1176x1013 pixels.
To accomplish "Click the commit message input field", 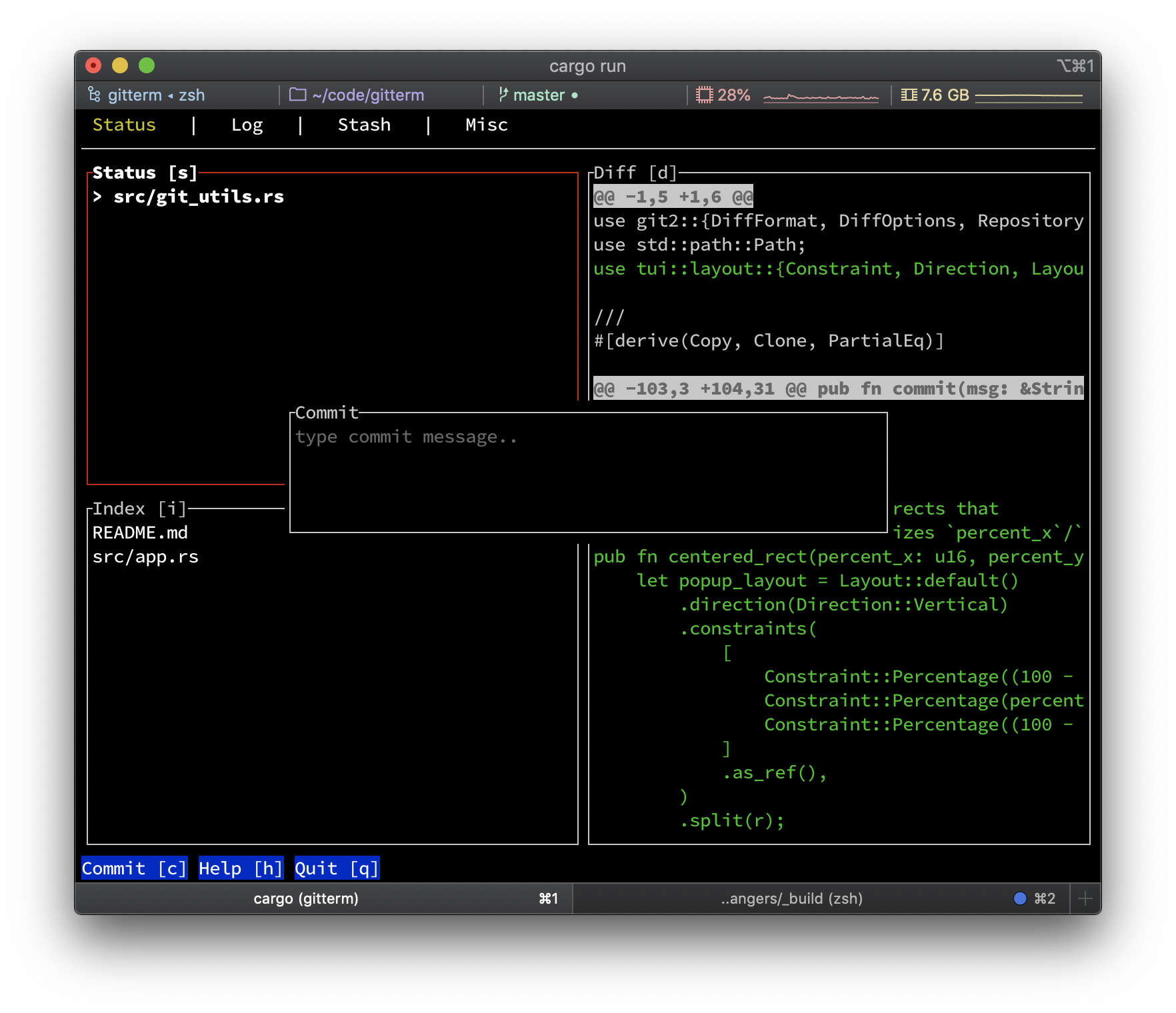I will [588, 473].
